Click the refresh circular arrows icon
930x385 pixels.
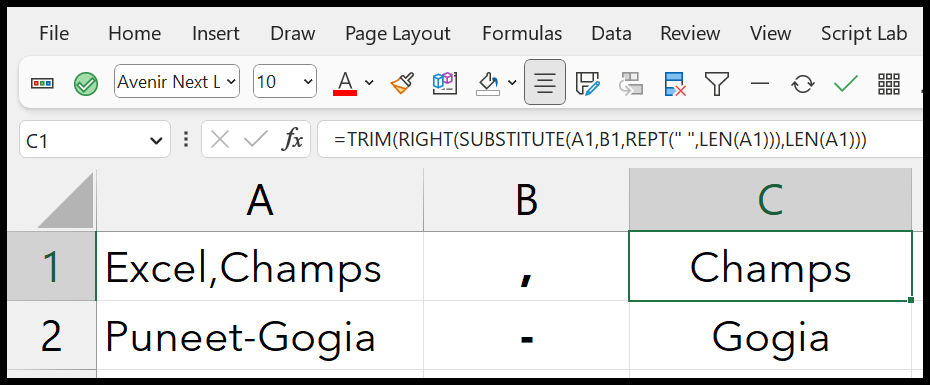tap(802, 84)
